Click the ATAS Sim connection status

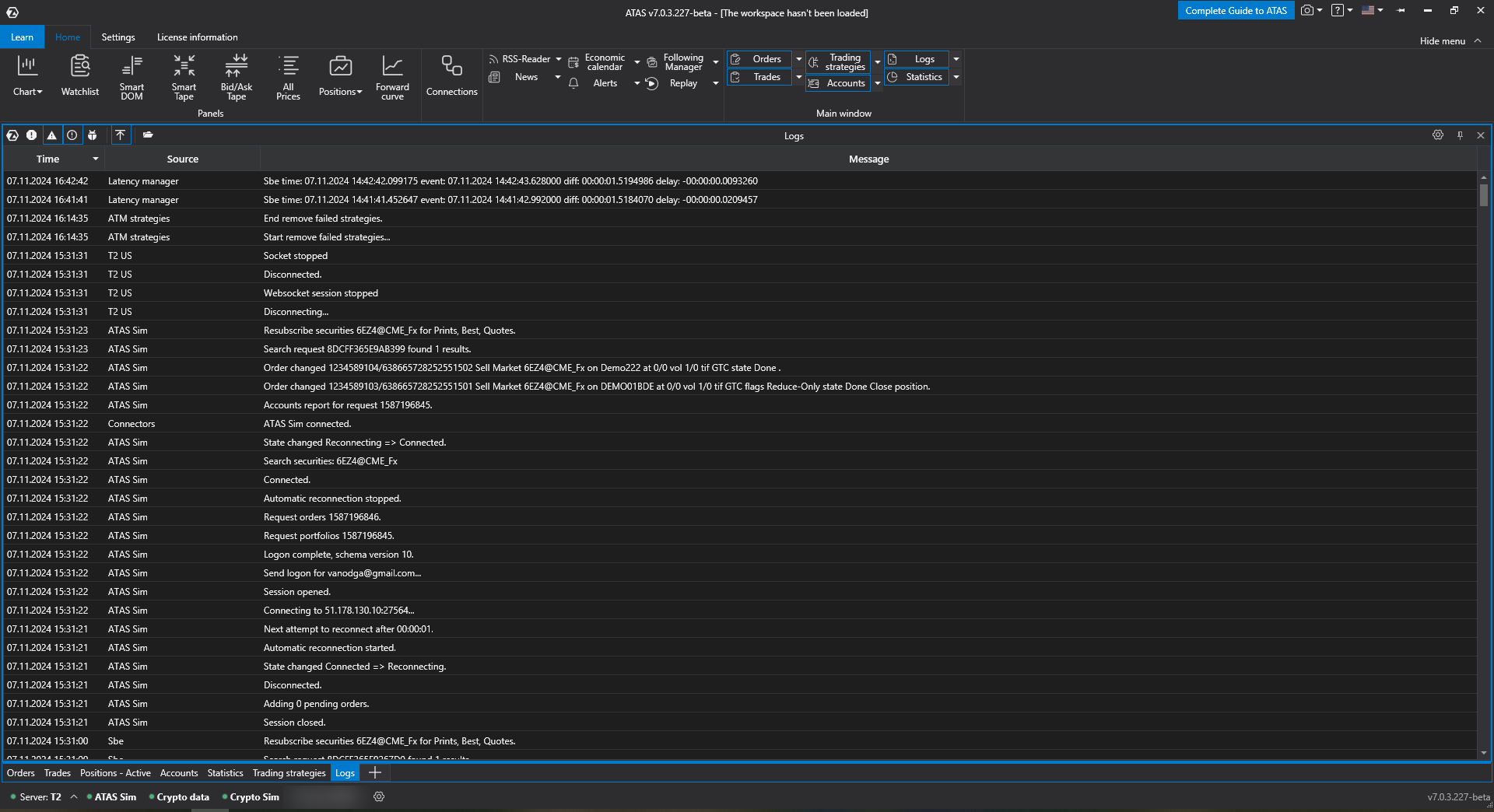click(111, 797)
